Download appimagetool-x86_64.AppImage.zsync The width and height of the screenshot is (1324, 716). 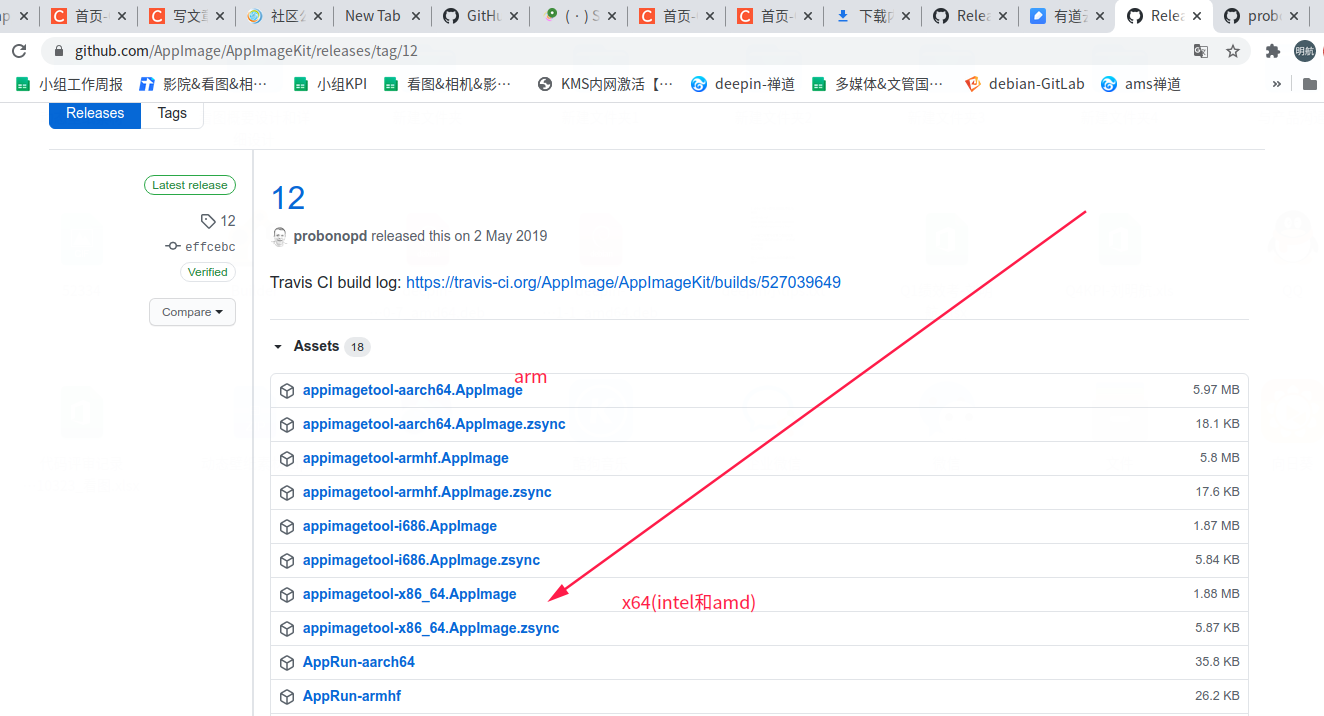(x=431, y=628)
